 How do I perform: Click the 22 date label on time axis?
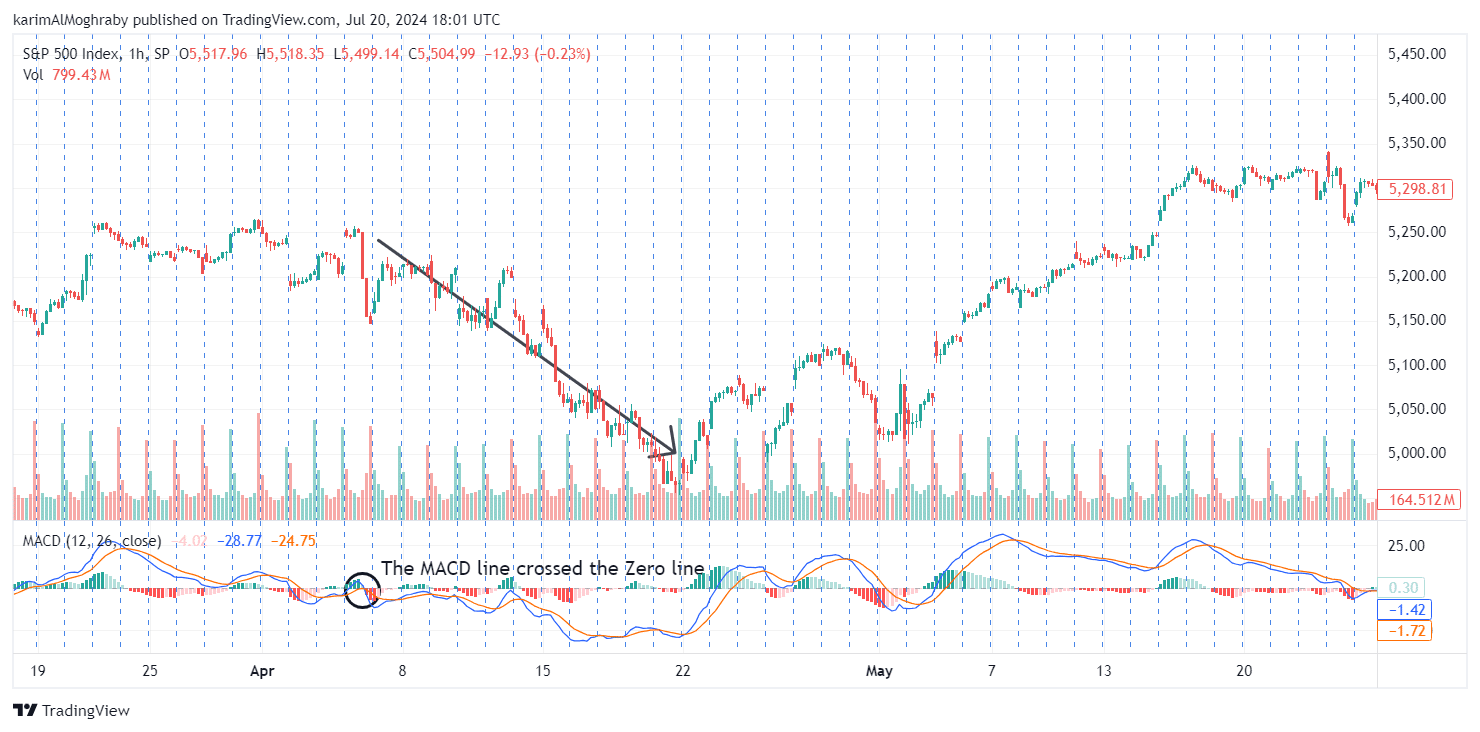pyautogui.click(x=683, y=670)
